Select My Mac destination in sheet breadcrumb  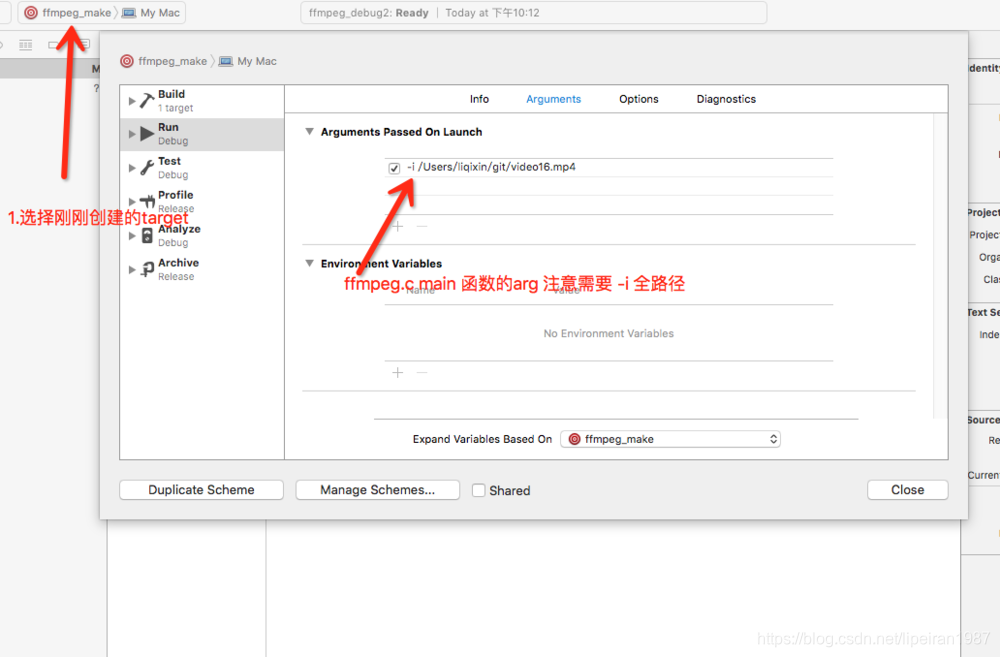point(257,61)
